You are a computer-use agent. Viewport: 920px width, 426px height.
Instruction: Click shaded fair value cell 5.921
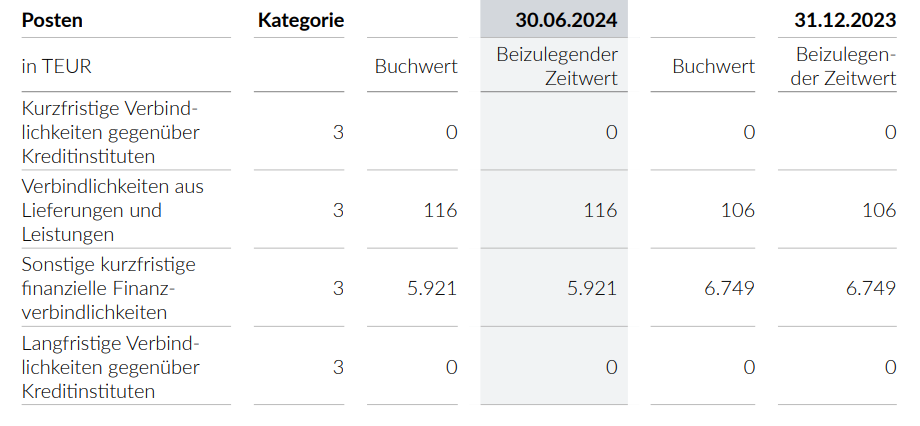pos(592,288)
